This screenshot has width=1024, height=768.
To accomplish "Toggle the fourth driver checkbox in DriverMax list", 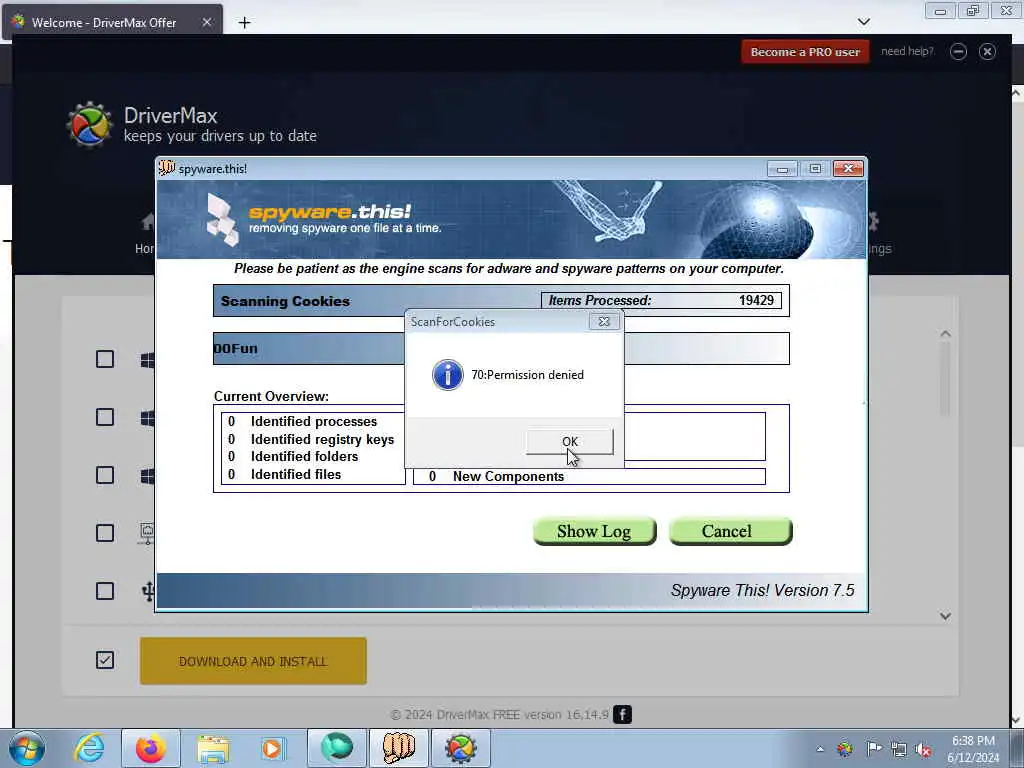I will (105, 533).
